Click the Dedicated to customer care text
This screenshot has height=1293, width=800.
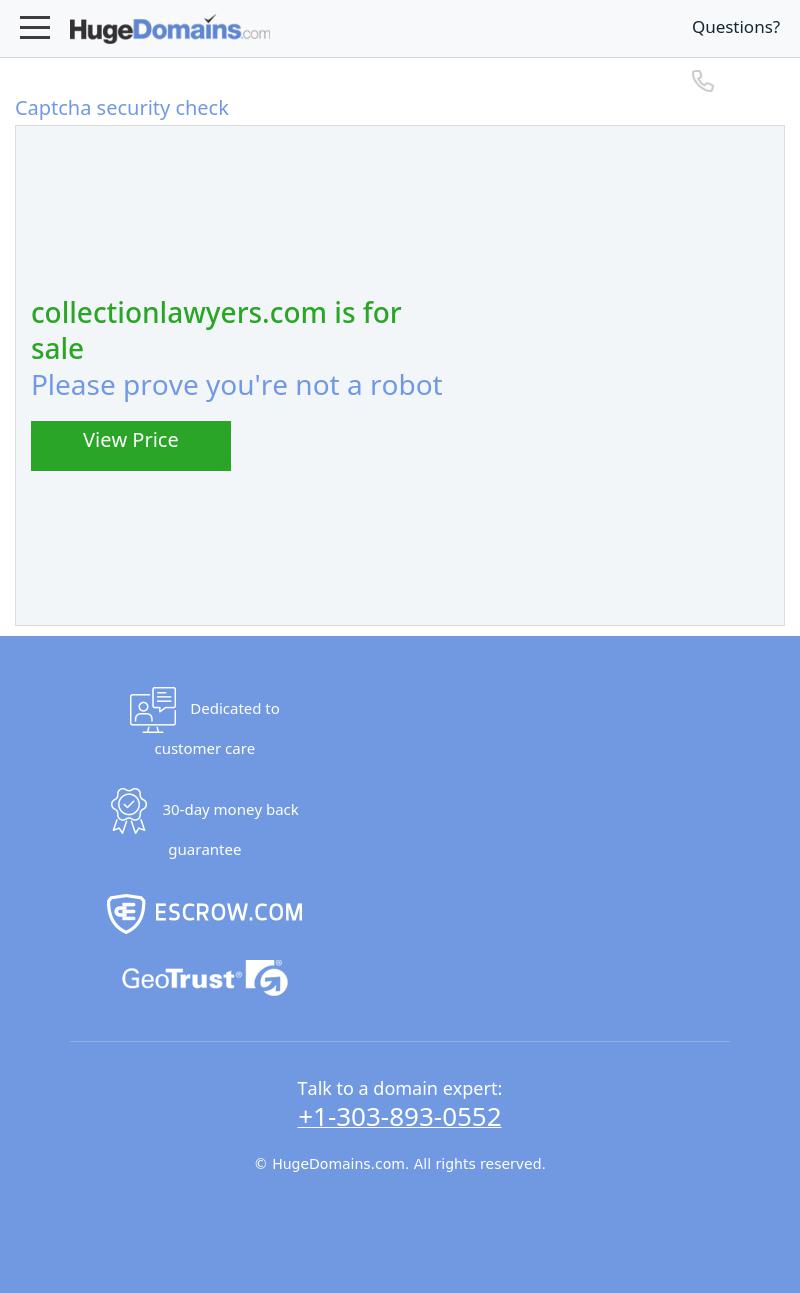click(x=217, y=728)
